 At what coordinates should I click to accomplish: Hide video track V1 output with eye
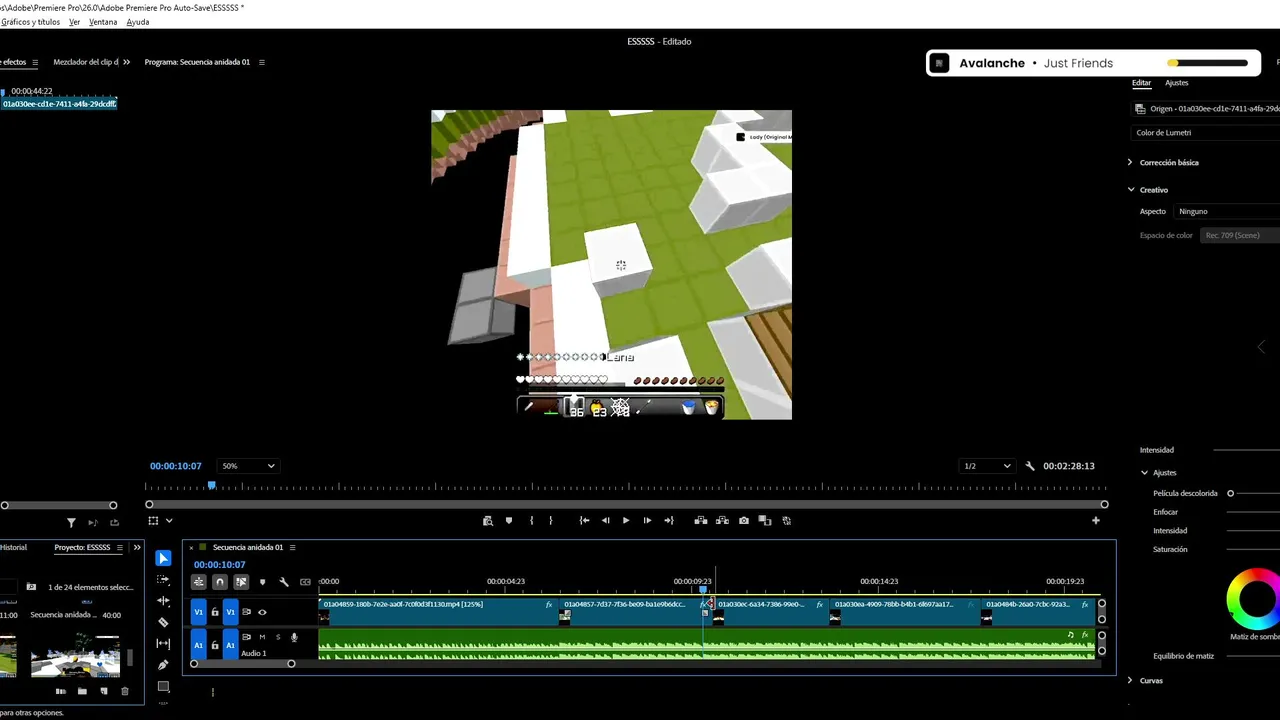262,612
